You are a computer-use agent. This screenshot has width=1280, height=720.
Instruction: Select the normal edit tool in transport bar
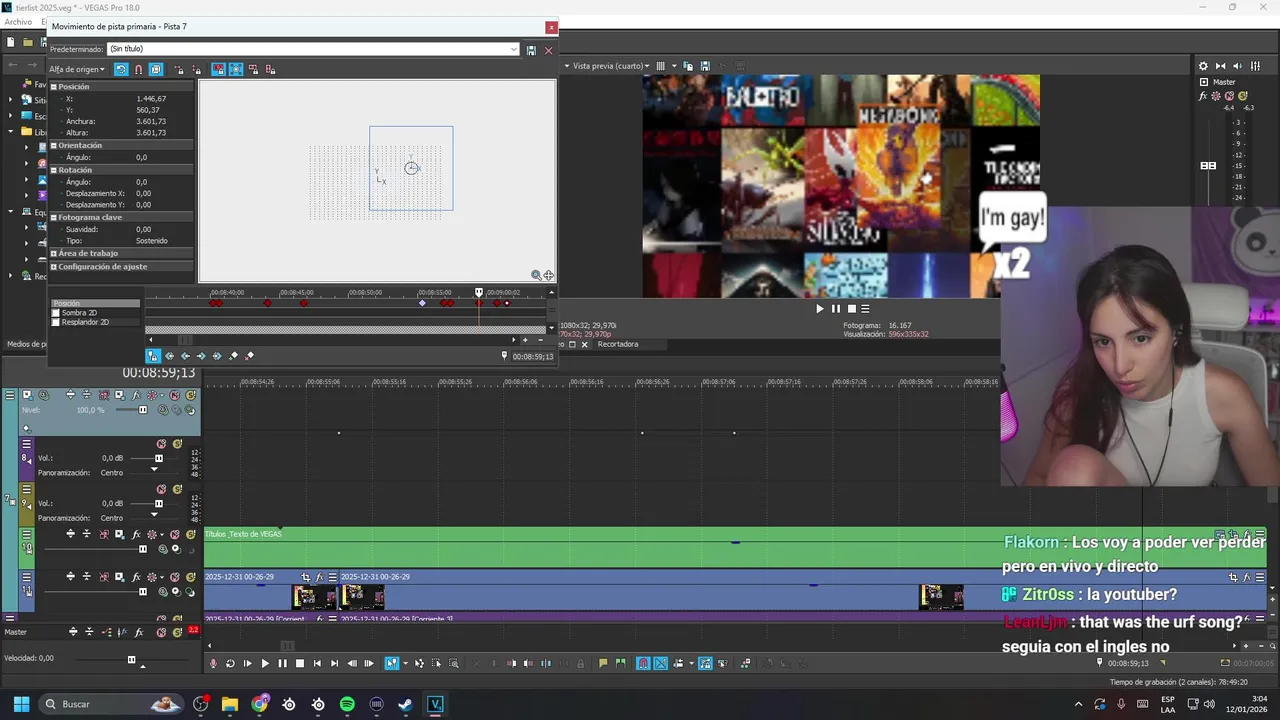click(392, 664)
